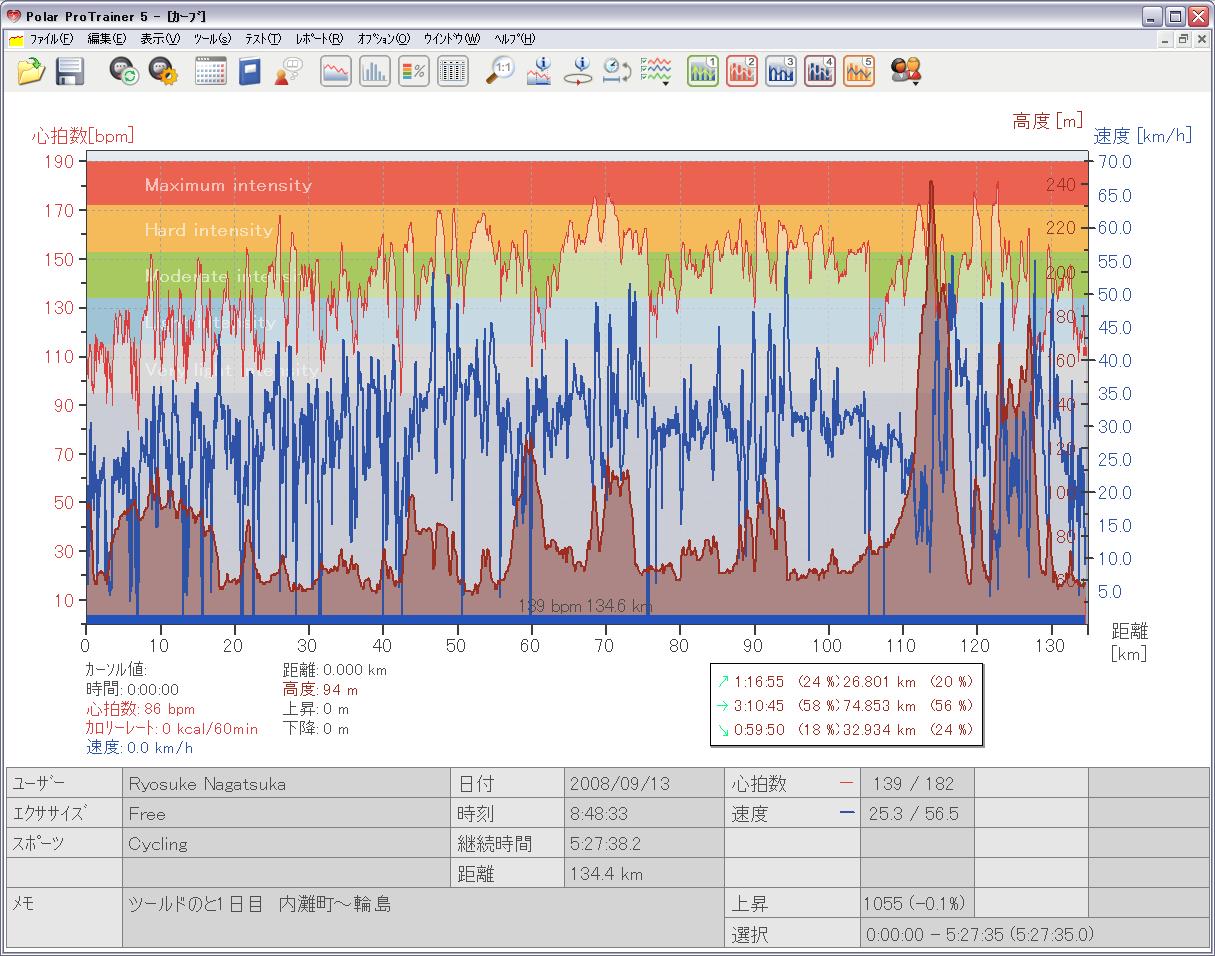Open the ファイル(F) menu
Image resolution: width=1215 pixels, height=956 pixels.
(x=51, y=39)
